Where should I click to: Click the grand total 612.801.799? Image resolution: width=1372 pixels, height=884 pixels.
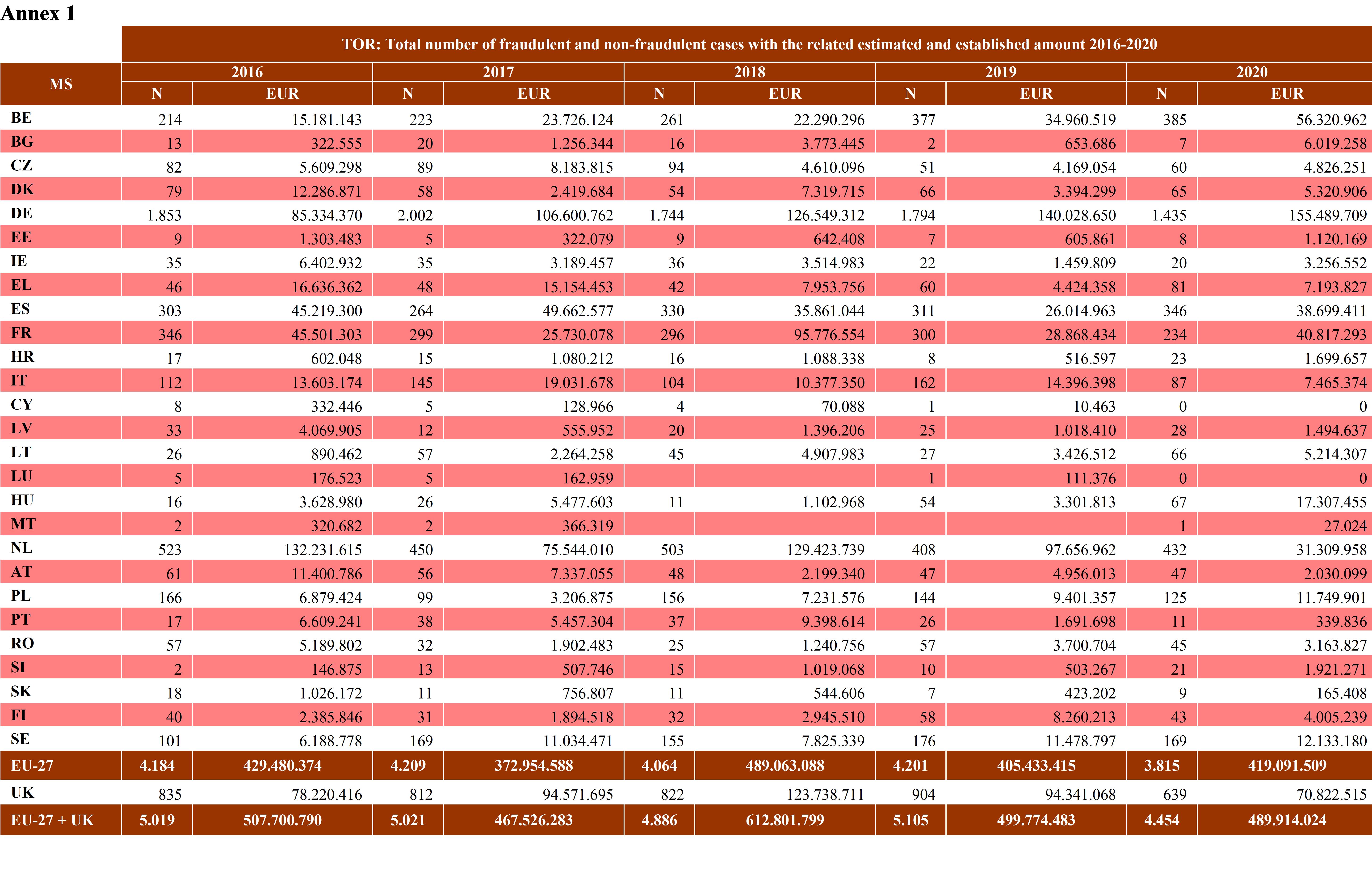[785, 820]
